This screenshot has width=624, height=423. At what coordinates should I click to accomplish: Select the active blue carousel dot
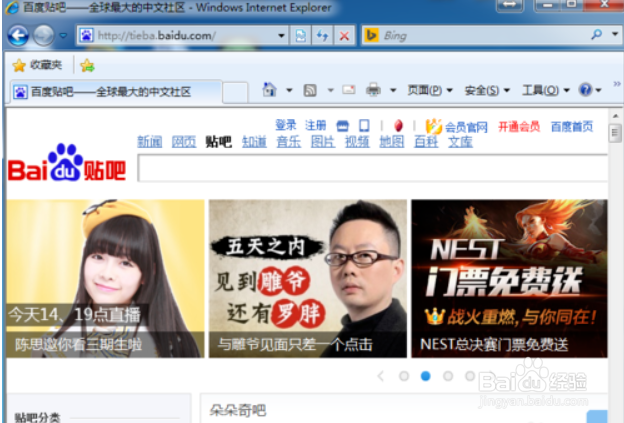(425, 376)
